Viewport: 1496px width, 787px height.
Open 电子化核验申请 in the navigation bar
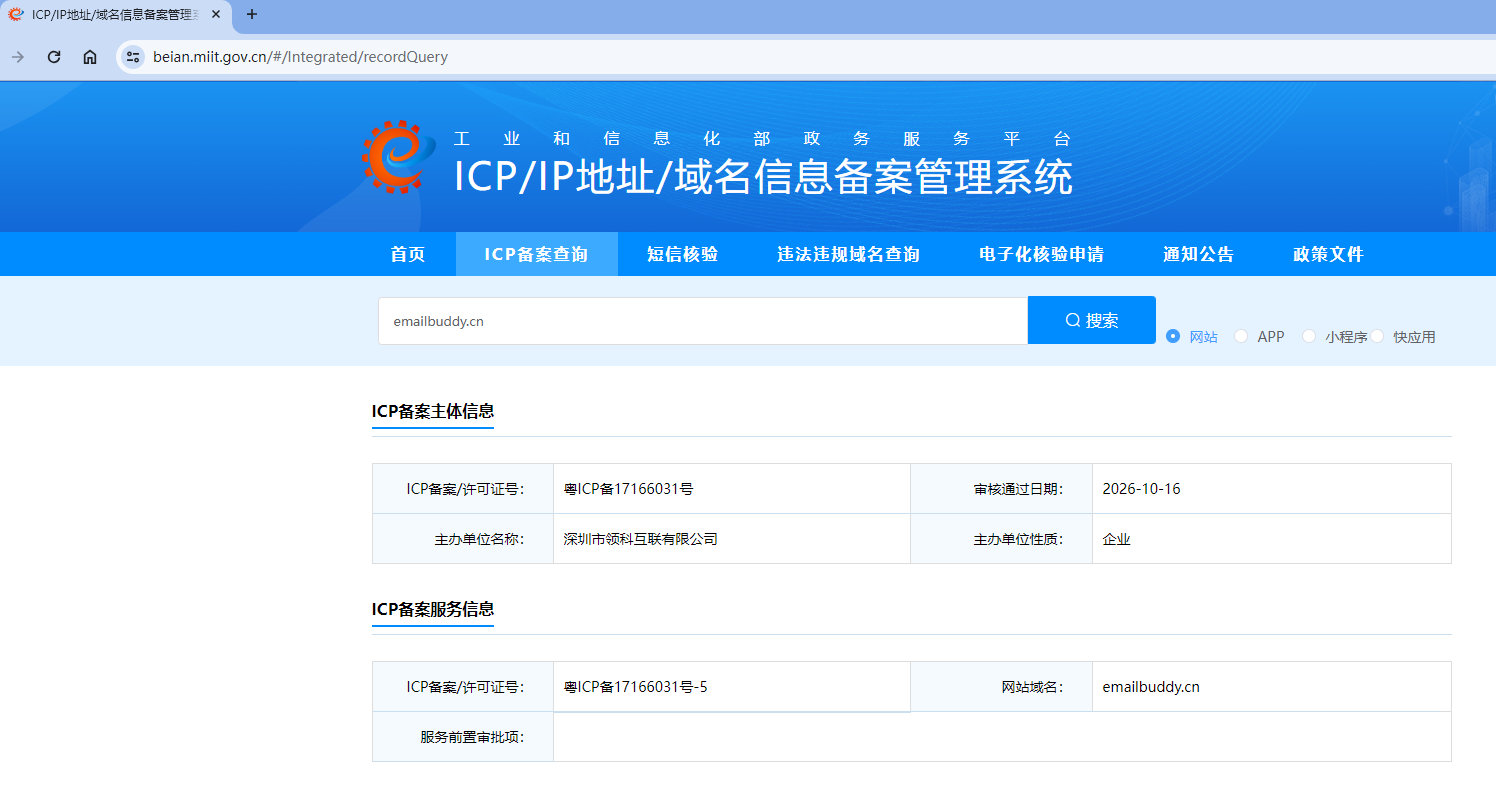pyautogui.click(x=1042, y=254)
